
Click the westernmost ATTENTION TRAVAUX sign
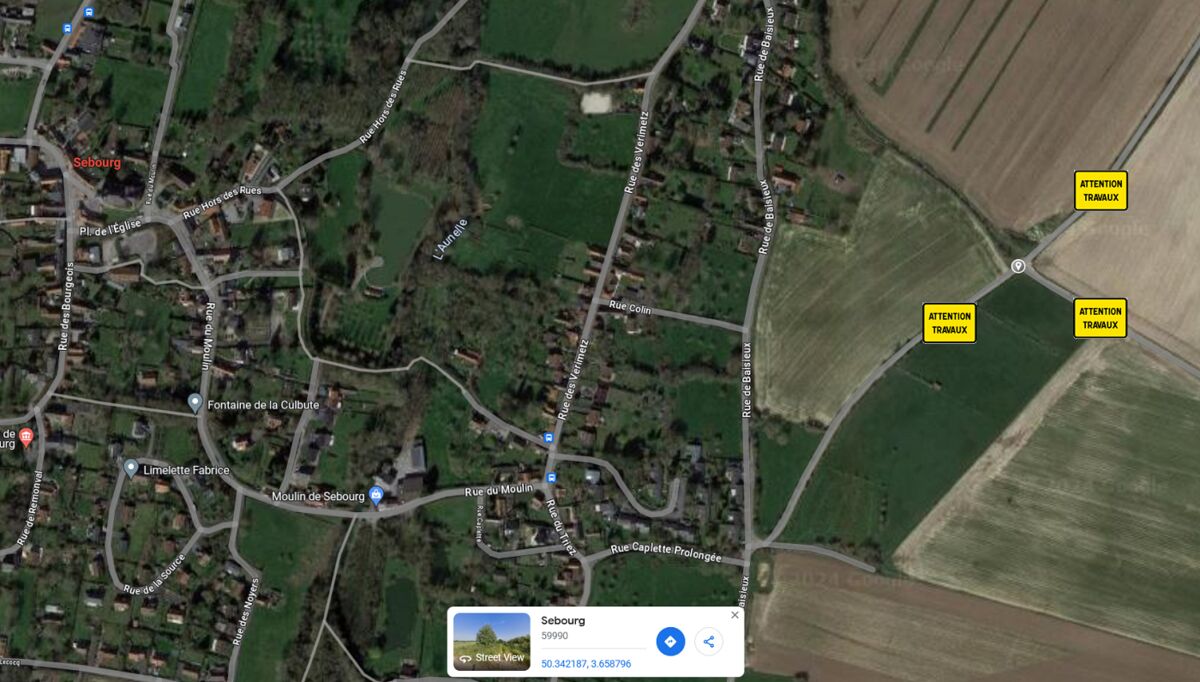tap(949, 323)
